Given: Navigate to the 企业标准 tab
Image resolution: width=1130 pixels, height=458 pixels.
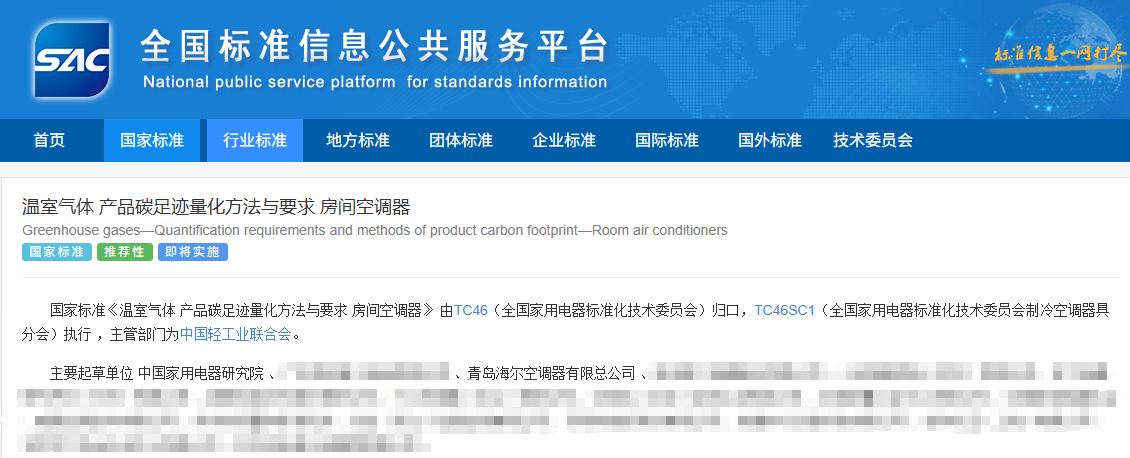Looking at the screenshot, I should (563, 140).
